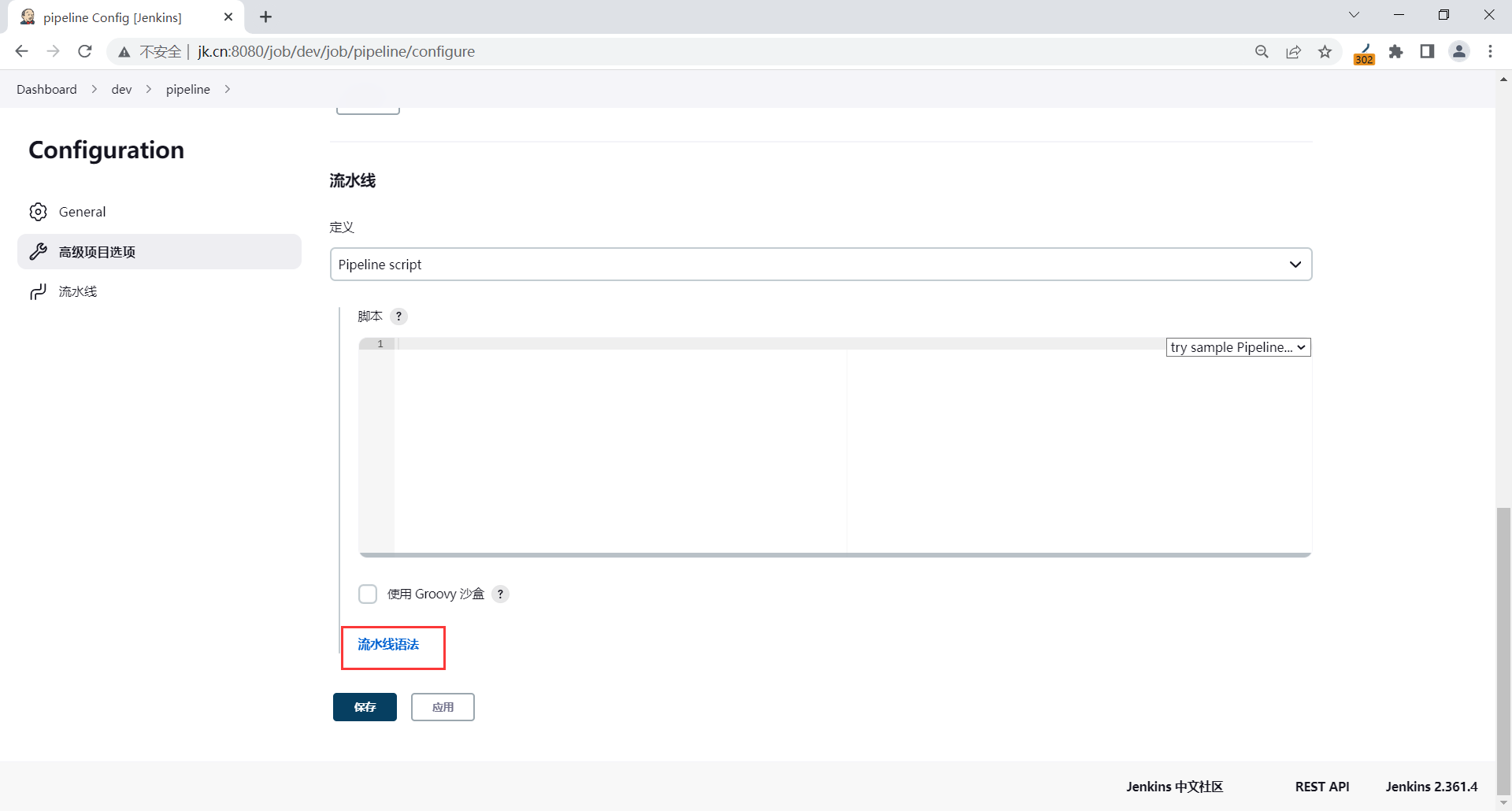The image size is (1512, 811).
Task: Click the scrollbar down arrow
Action: tap(1503, 803)
